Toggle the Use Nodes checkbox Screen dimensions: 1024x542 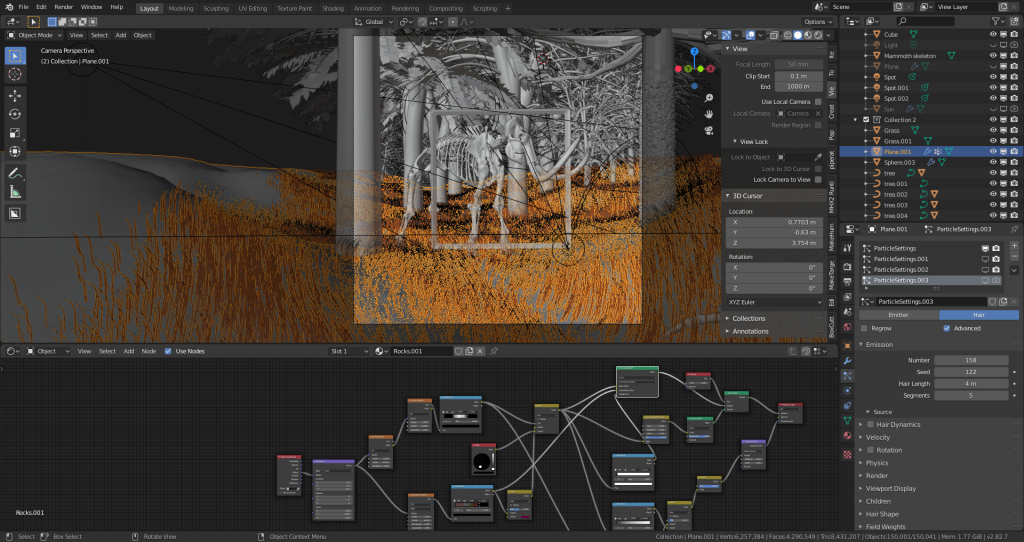(168, 351)
